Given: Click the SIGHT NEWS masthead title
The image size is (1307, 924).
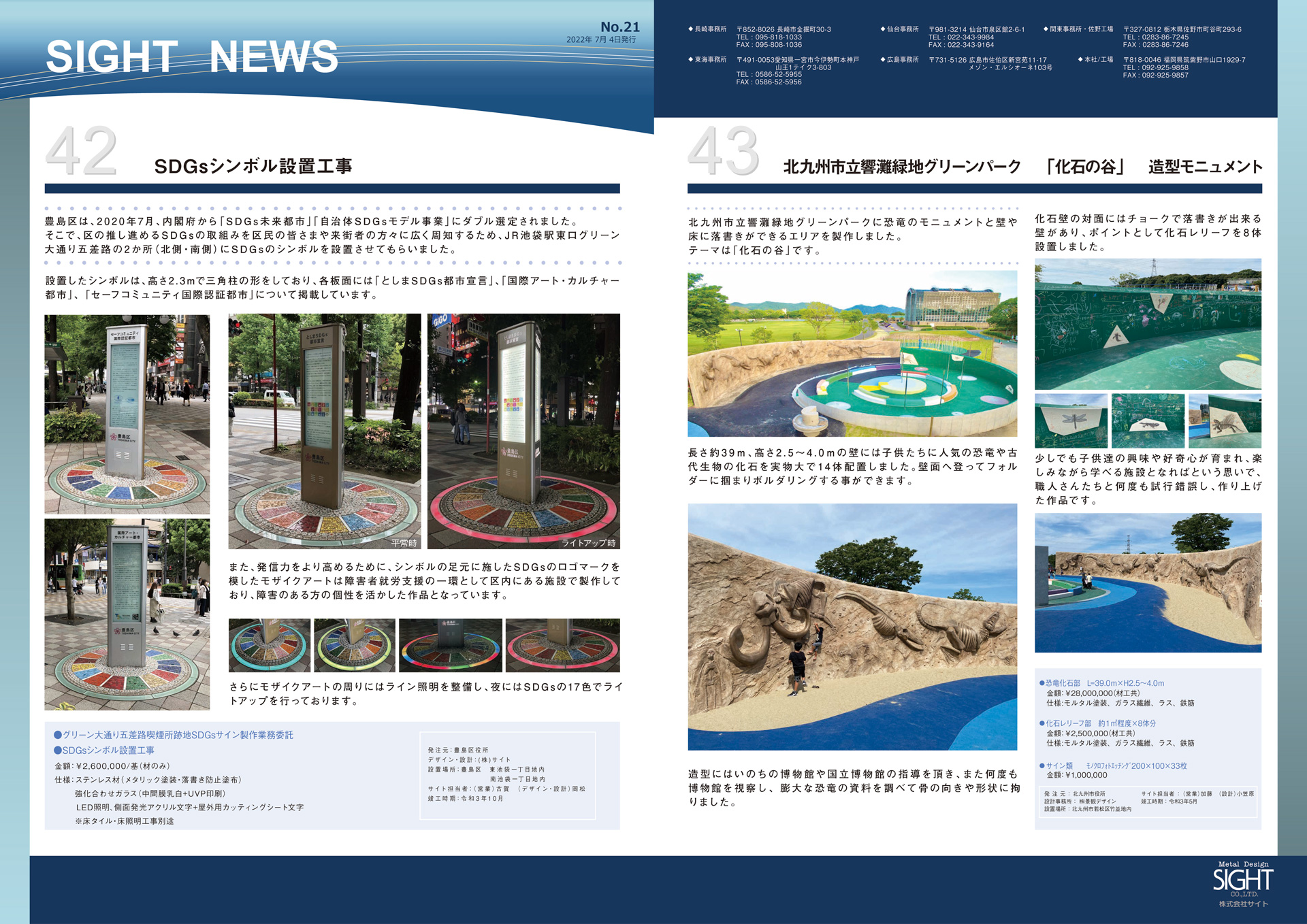Looking at the screenshot, I should click(192, 56).
